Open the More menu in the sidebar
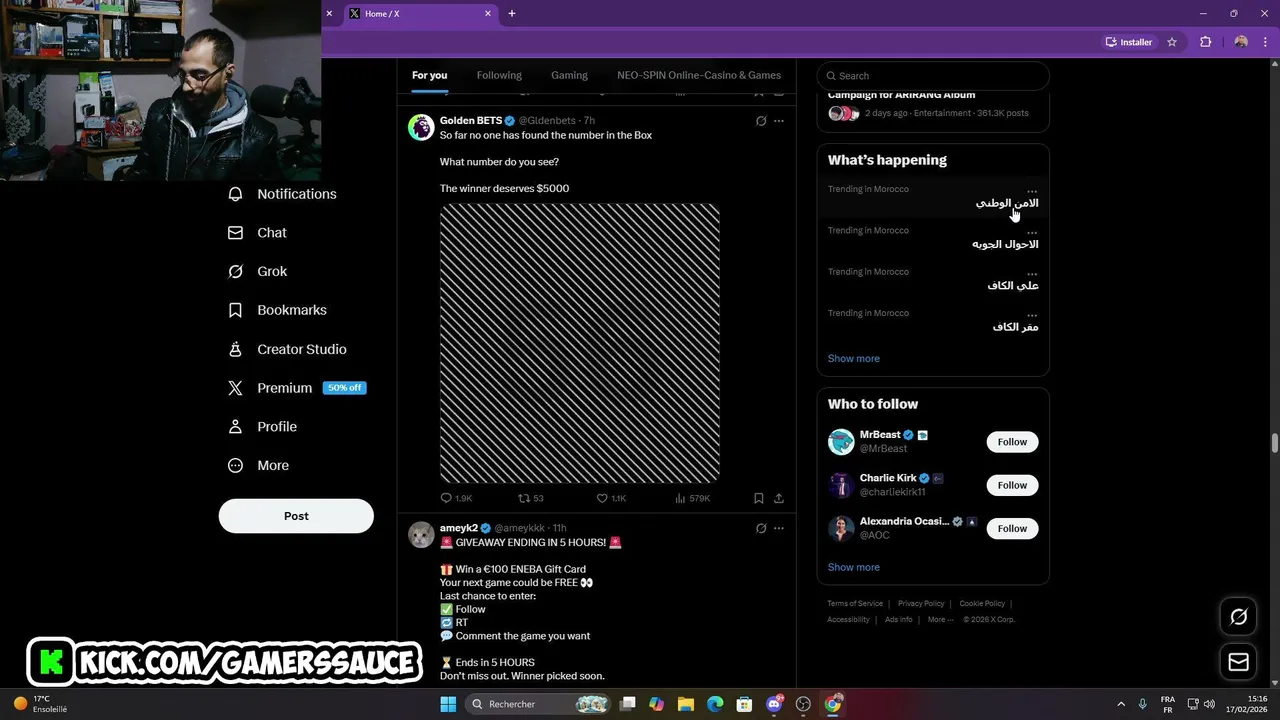The width and height of the screenshot is (1280, 720). (x=259, y=466)
